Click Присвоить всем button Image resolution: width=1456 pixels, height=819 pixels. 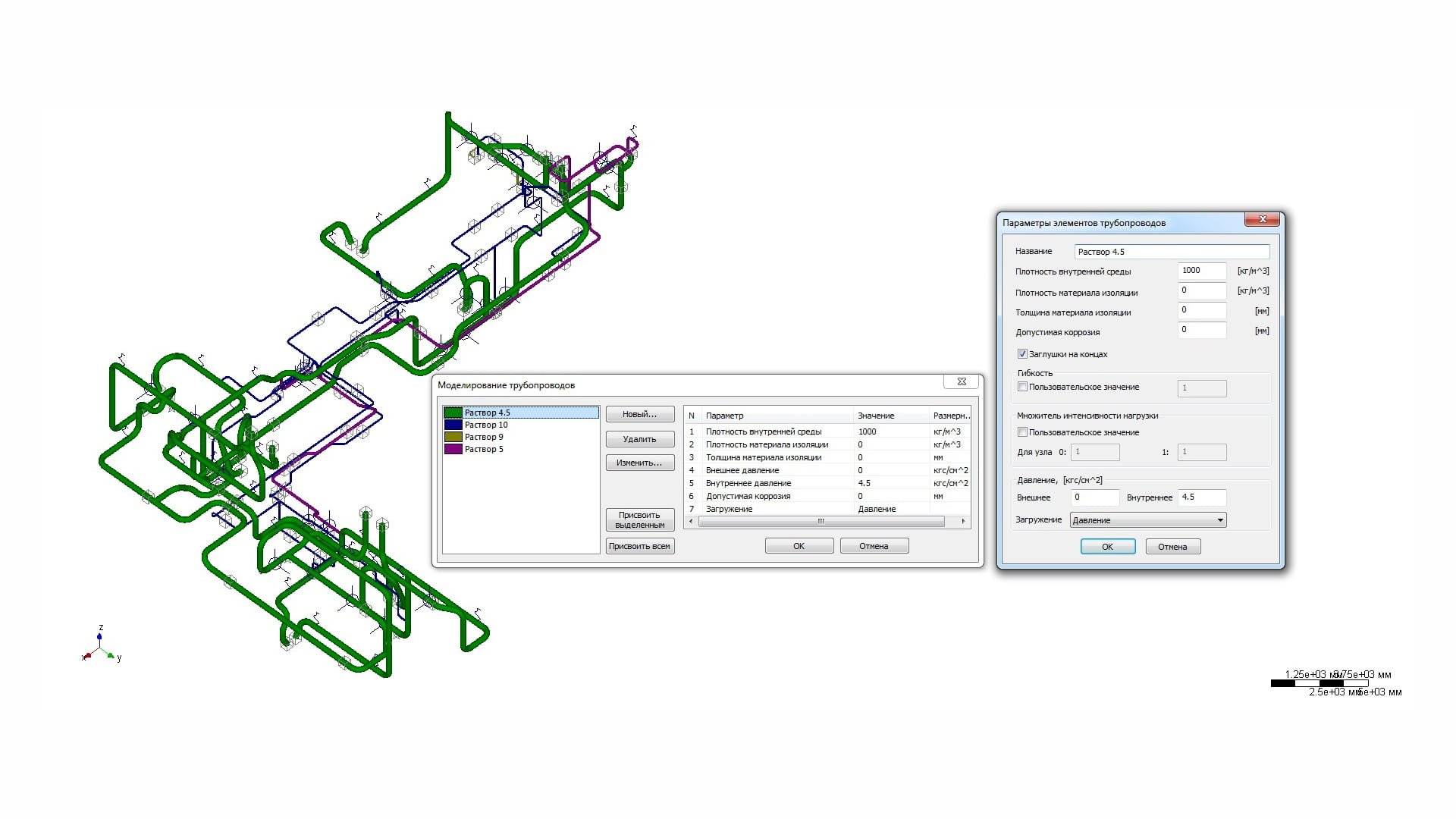640,546
